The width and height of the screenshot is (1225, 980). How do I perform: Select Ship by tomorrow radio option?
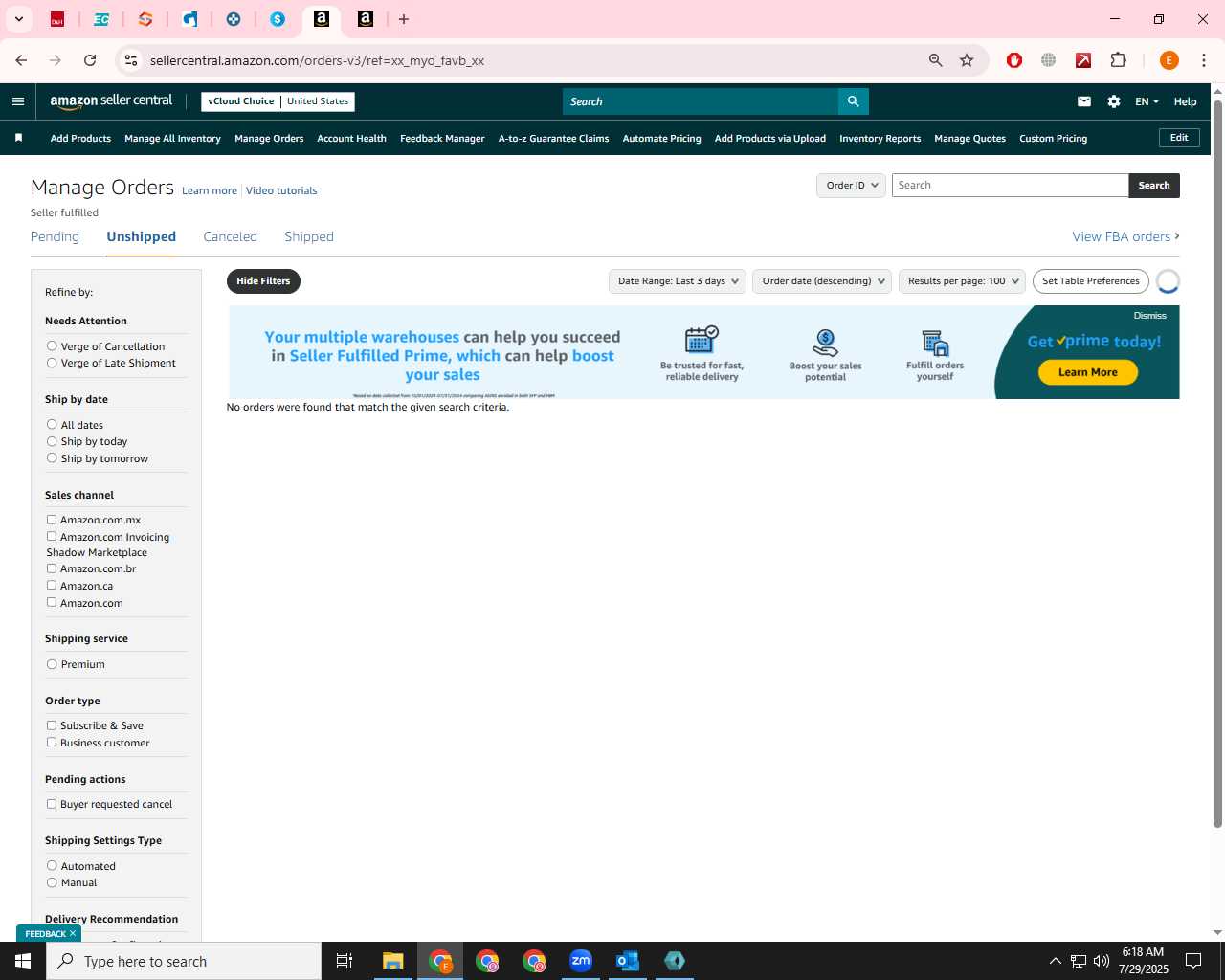[52, 458]
